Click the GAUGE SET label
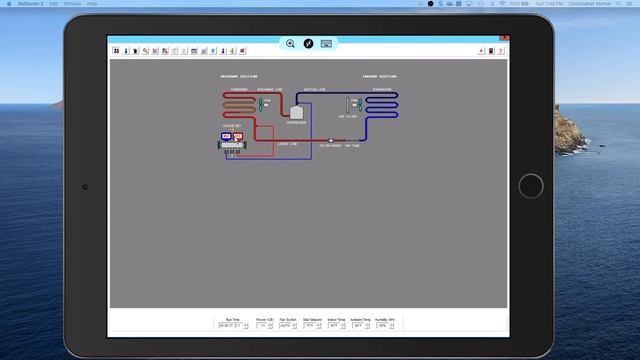The image size is (640, 360). tap(232, 126)
